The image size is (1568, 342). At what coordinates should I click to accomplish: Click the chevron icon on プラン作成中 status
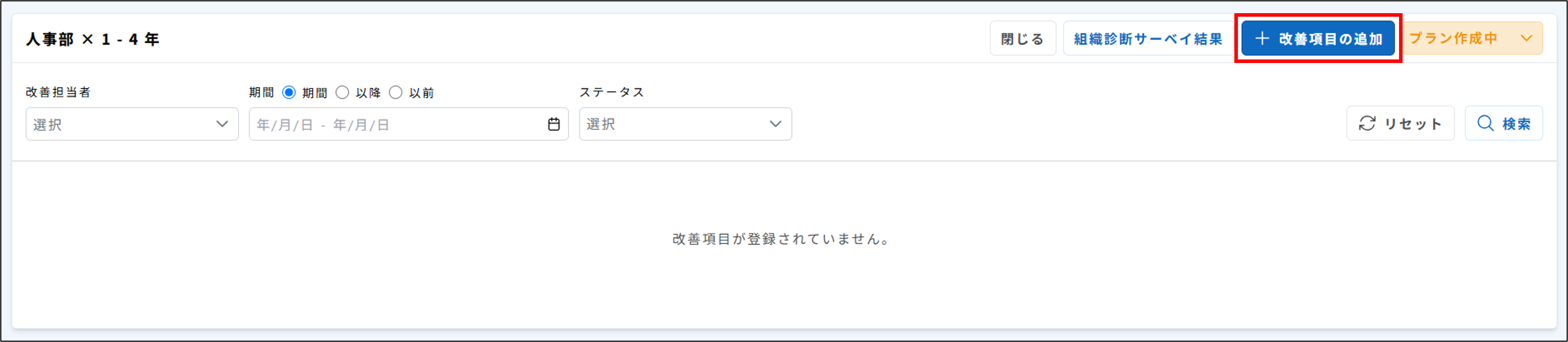(1525, 38)
